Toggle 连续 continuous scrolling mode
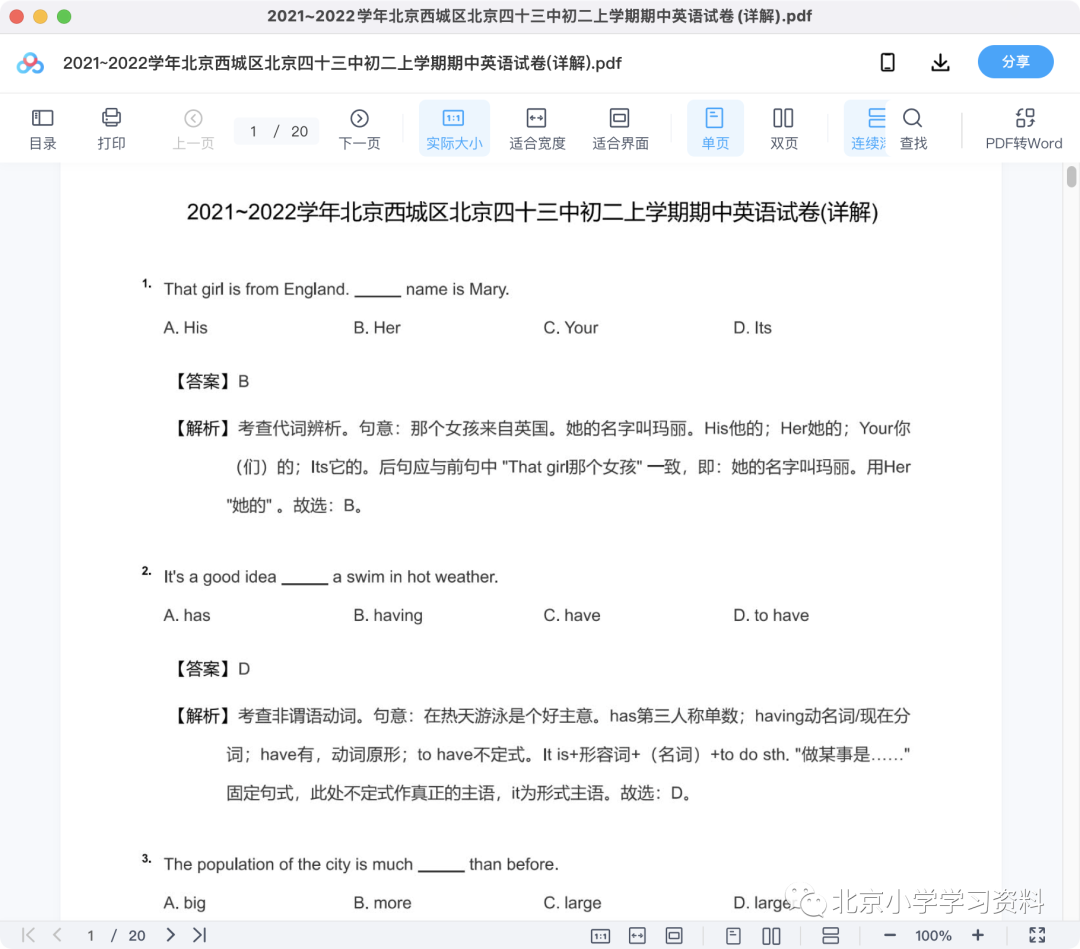This screenshot has height=949, width=1080. coord(867,129)
